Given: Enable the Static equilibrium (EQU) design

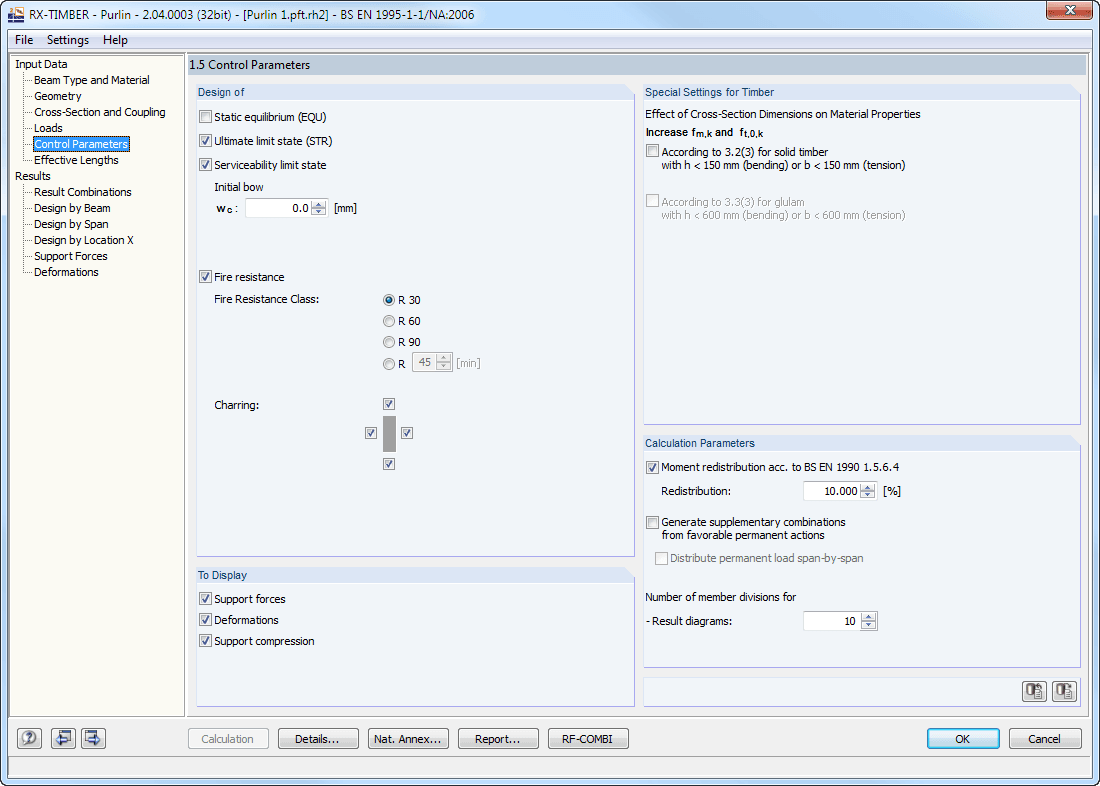Looking at the screenshot, I should pos(205,116).
